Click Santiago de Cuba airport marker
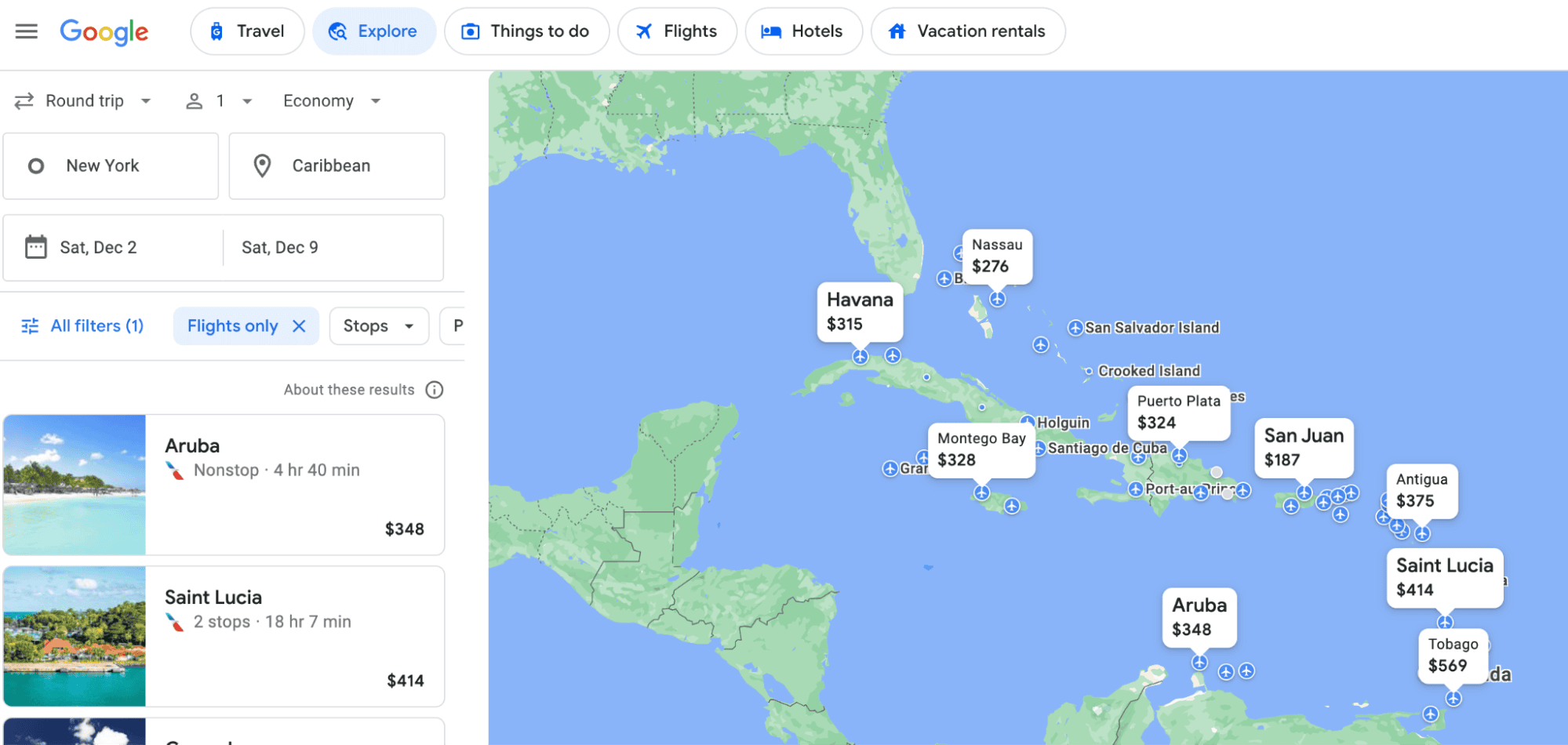Image resolution: width=1568 pixels, height=745 pixels. pos(1039,448)
